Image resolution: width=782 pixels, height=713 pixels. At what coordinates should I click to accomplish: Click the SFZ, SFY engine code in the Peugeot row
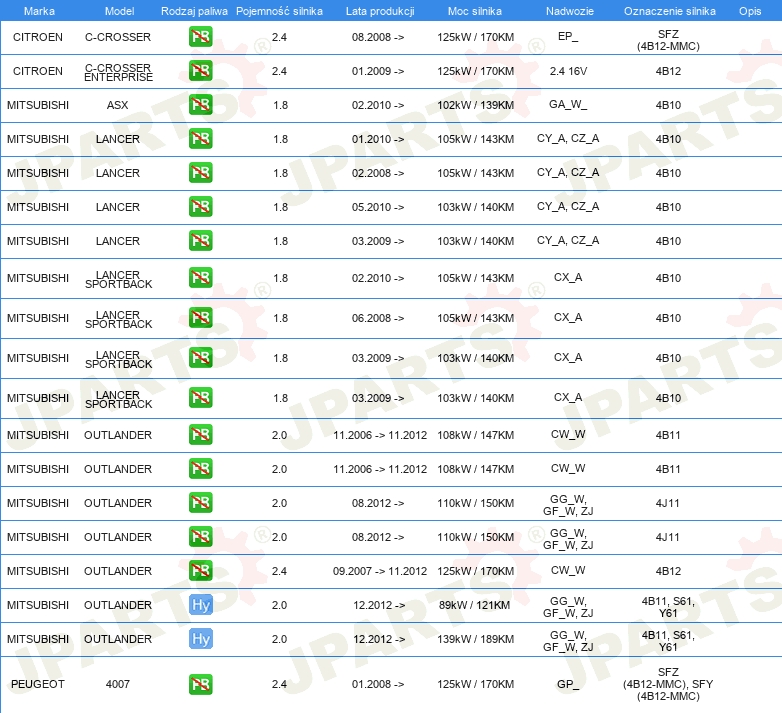[x=668, y=684]
